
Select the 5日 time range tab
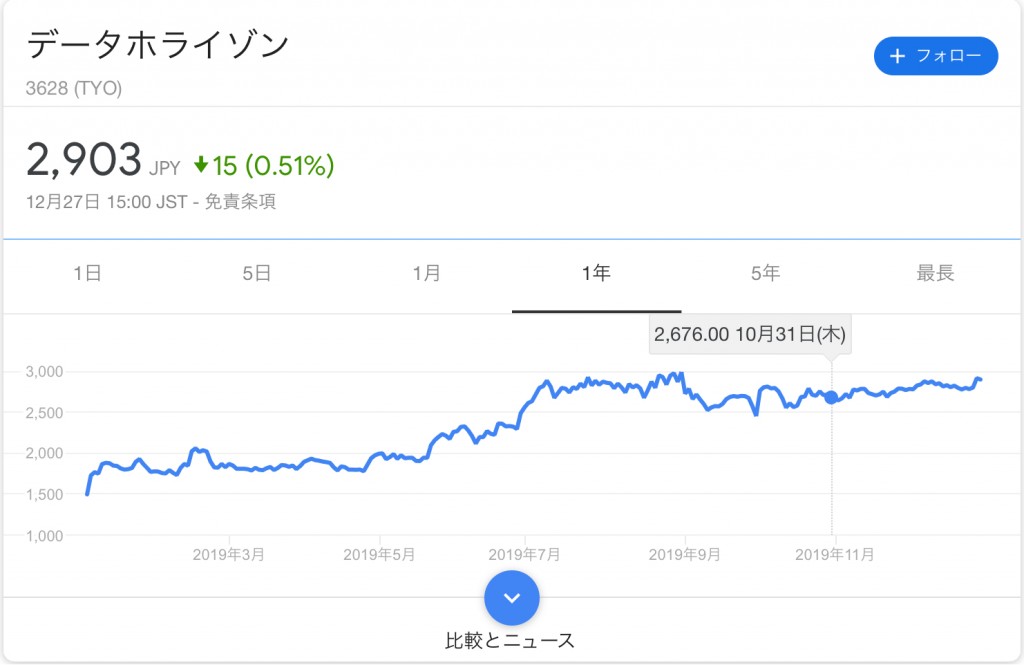coord(257,273)
